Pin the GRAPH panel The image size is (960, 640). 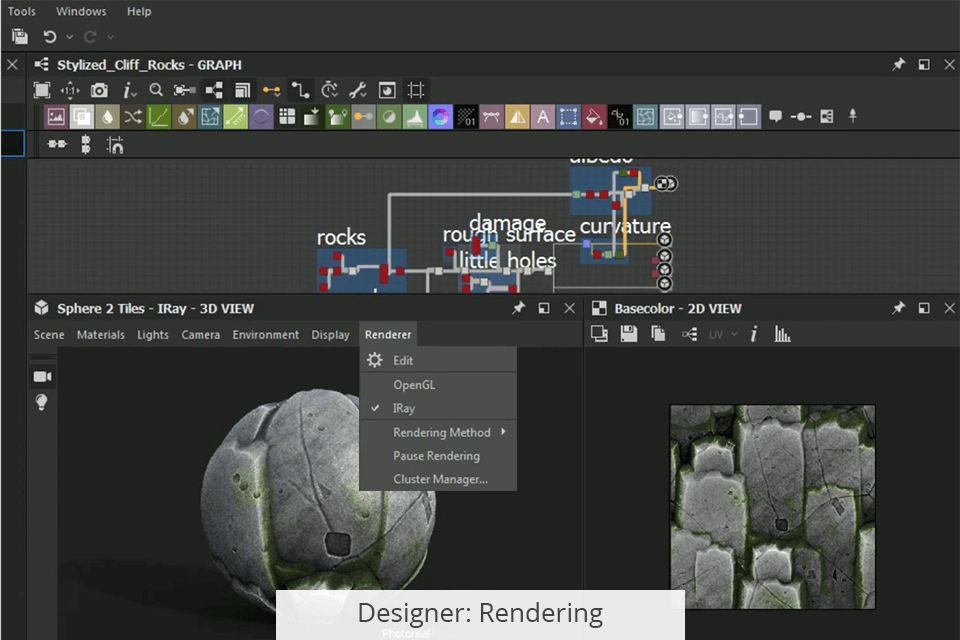click(898, 64)
